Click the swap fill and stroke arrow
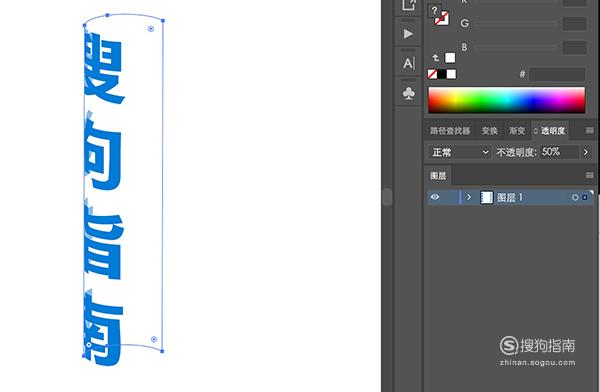The width and height of the screenshot is (600, 392). (x=435, y=58)
